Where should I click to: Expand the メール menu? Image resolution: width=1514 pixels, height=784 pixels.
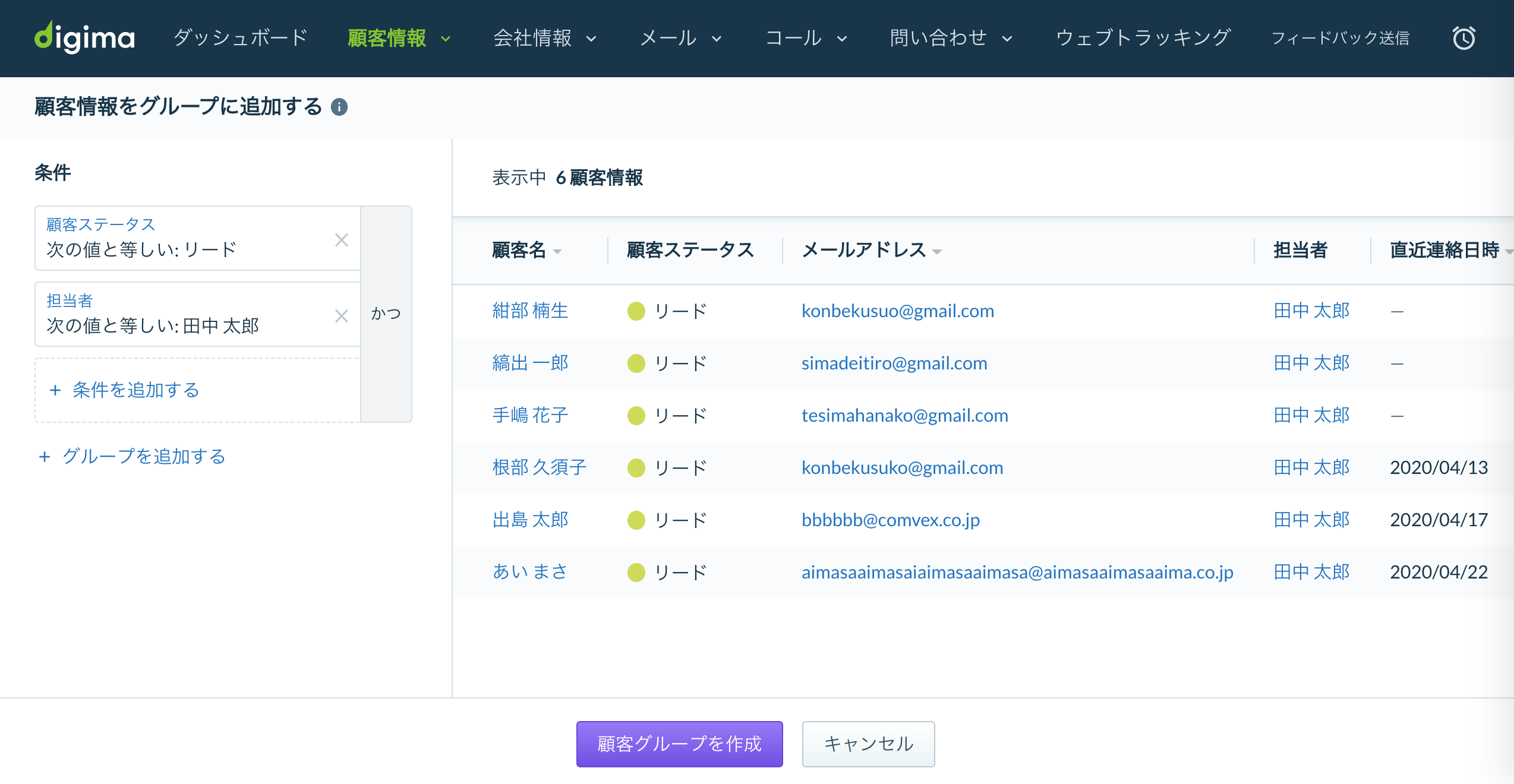[x=681, y=38]
